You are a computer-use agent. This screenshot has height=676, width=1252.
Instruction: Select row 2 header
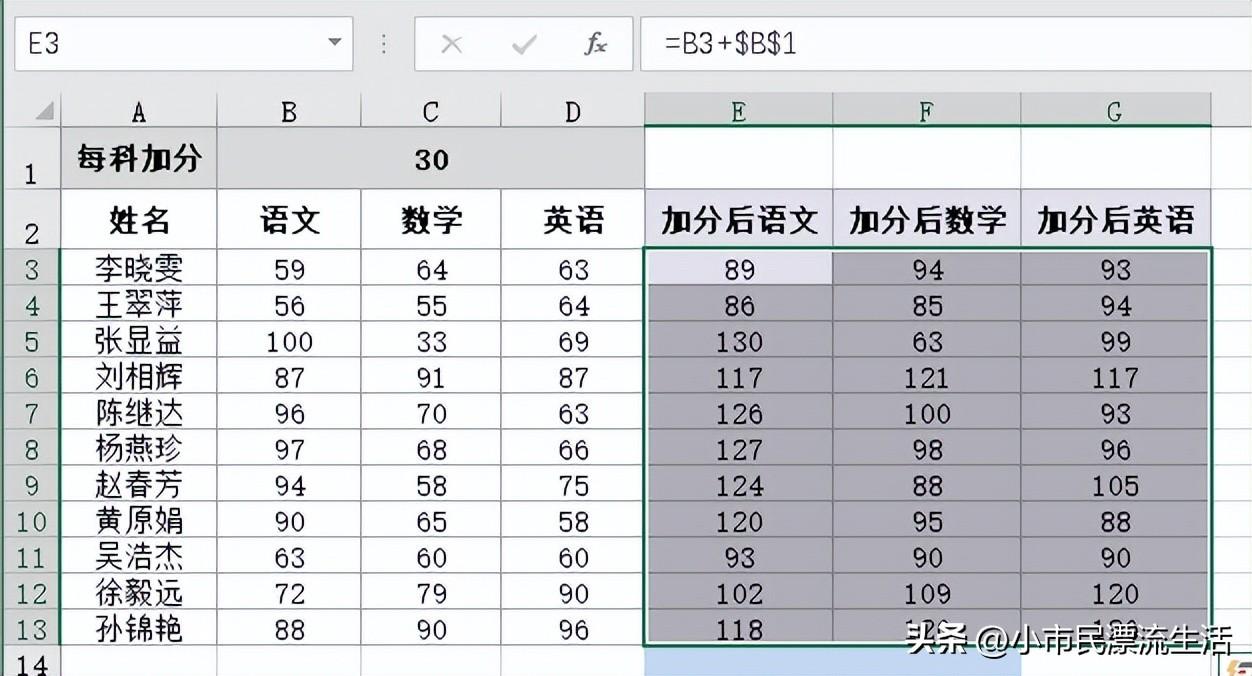click(x=30, y=219)
